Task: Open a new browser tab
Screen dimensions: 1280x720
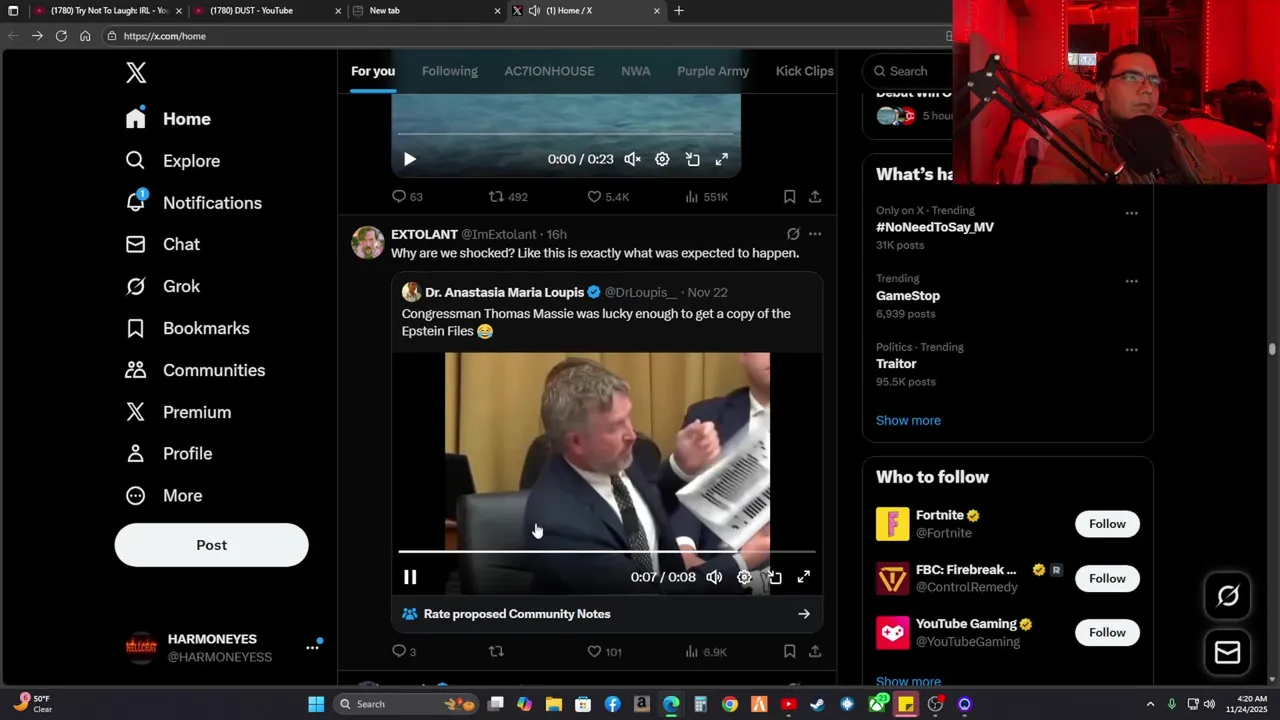Action: (679, 10)
